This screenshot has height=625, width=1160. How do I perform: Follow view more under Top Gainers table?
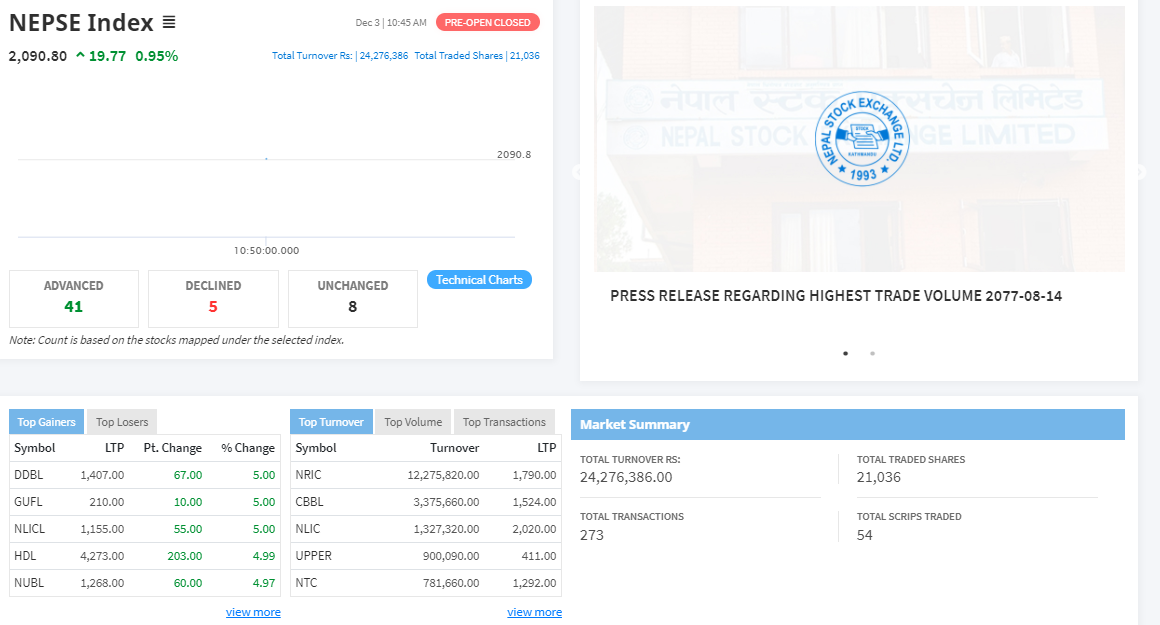click(253, 612)
